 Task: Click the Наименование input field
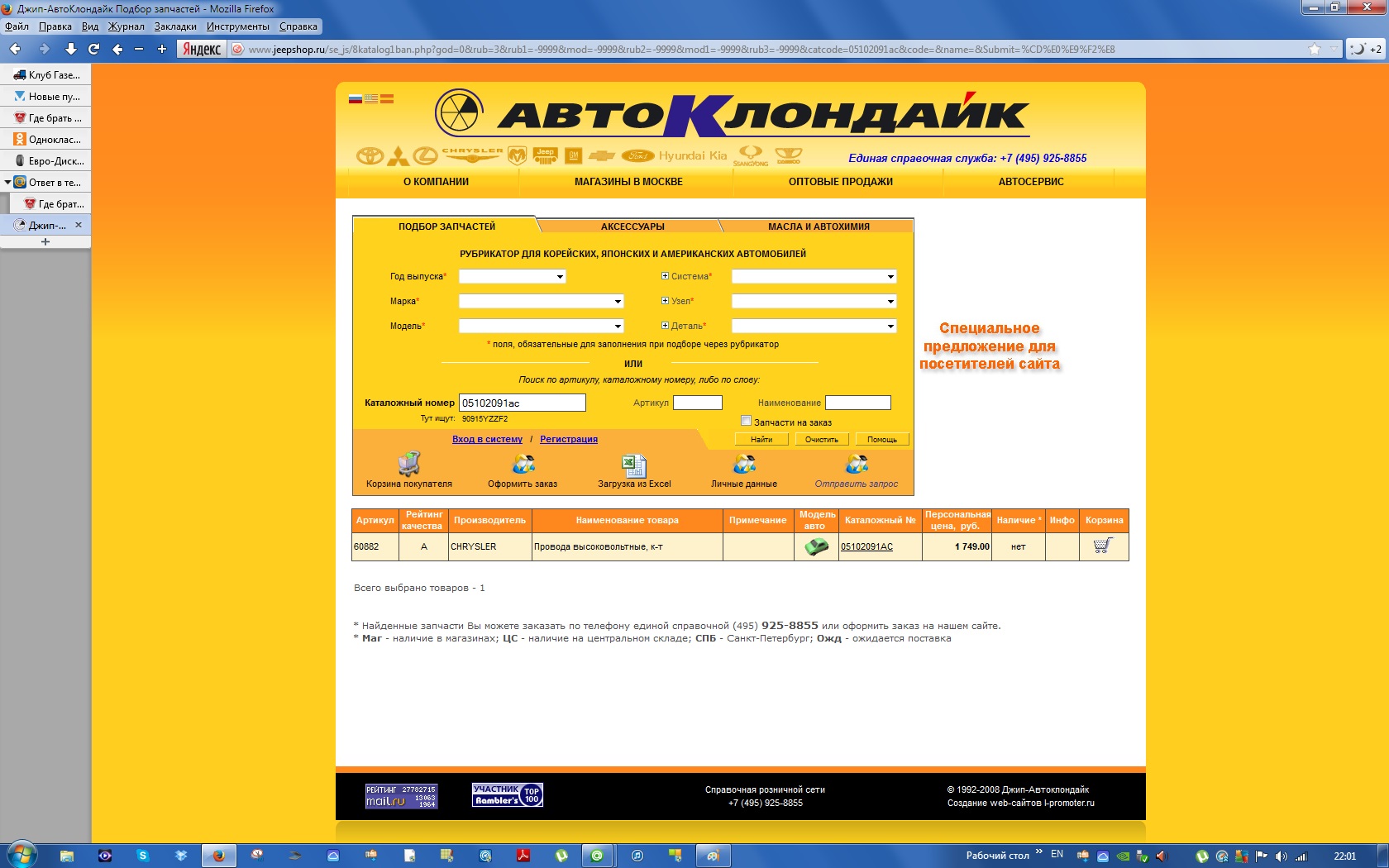point(858,403)
